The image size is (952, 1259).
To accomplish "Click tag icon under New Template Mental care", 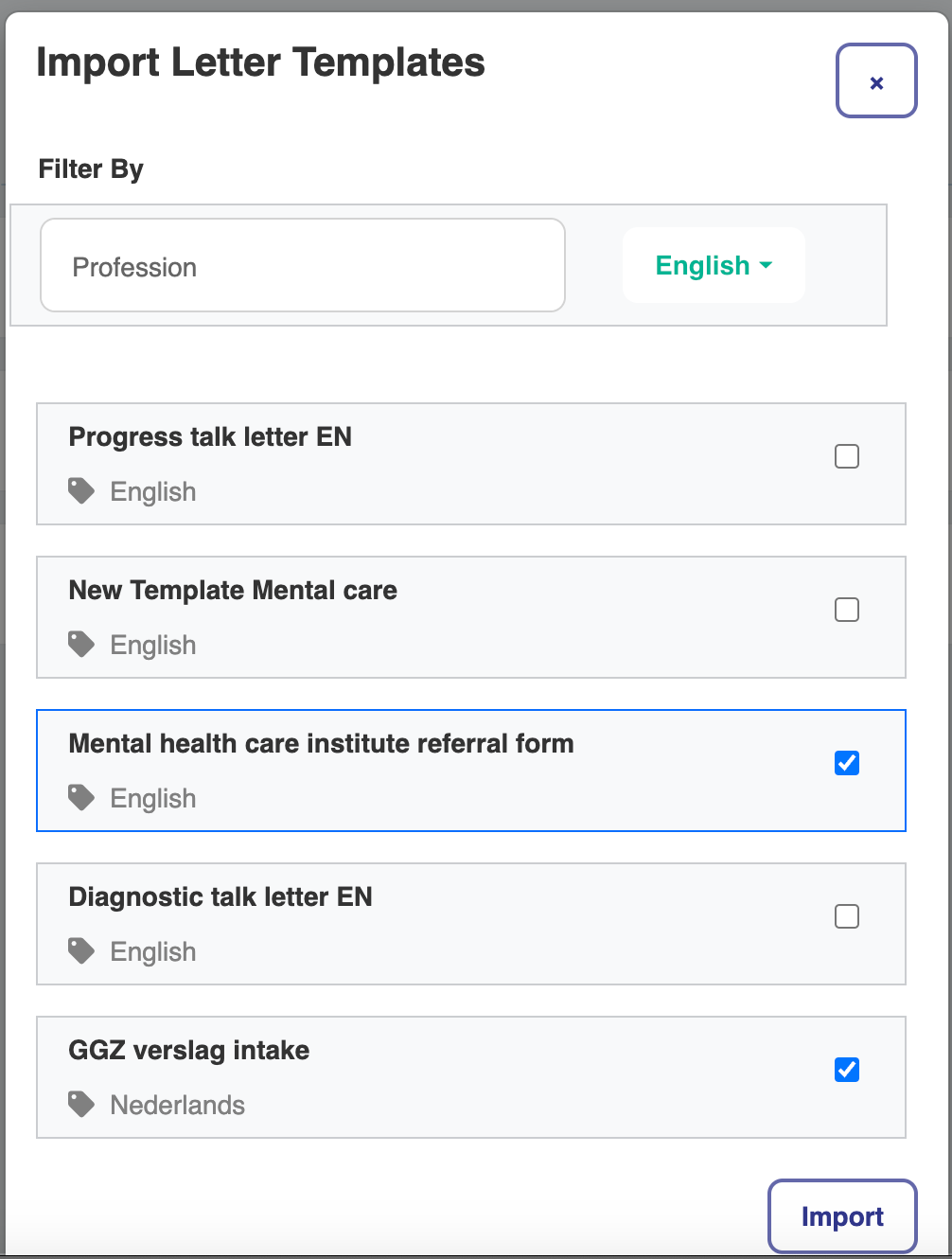I will click(x=81, y=644).
